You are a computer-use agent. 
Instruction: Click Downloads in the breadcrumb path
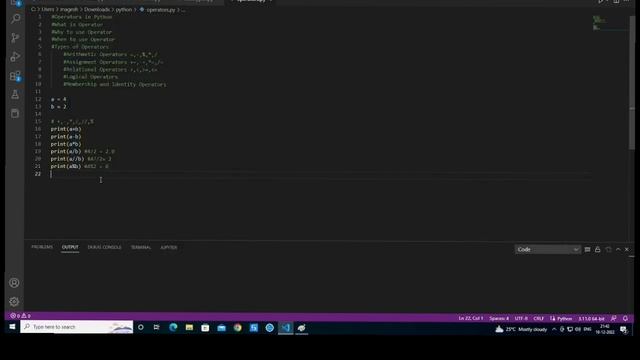(97, 9)
